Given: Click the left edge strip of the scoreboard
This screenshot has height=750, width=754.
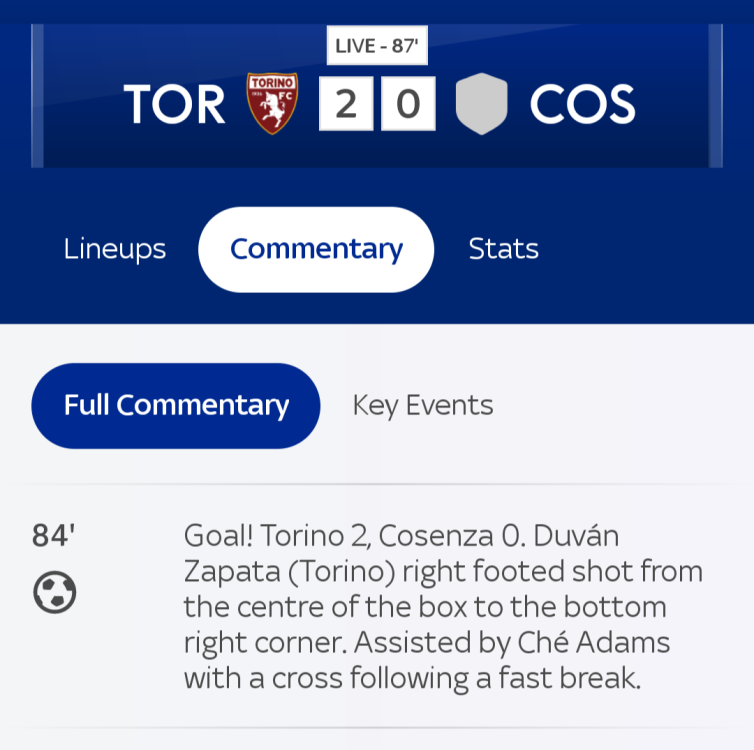Looking at the screenshot, I should pos(38,96).
